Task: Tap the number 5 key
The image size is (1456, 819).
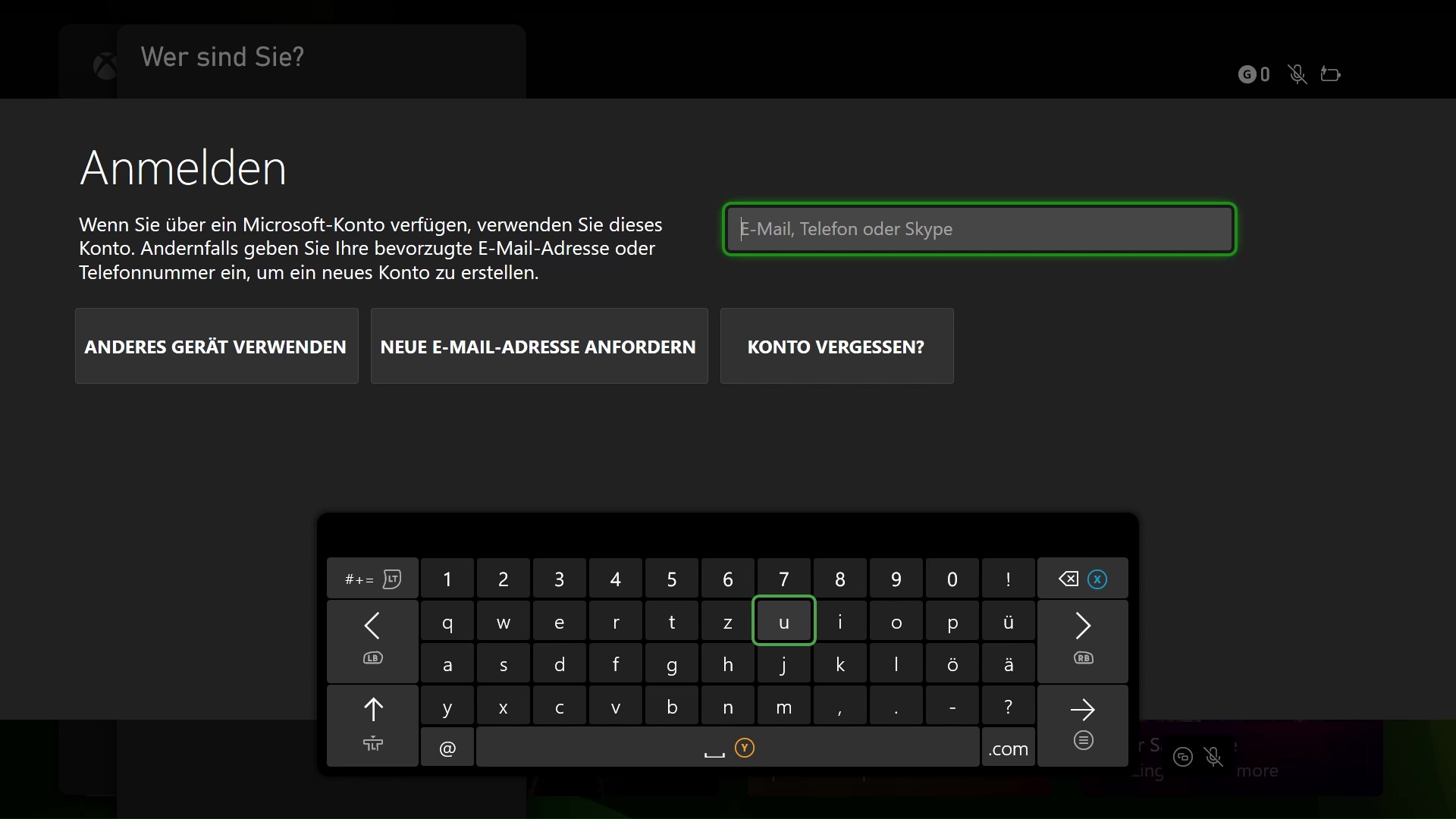Action: [x=672, y=579]
